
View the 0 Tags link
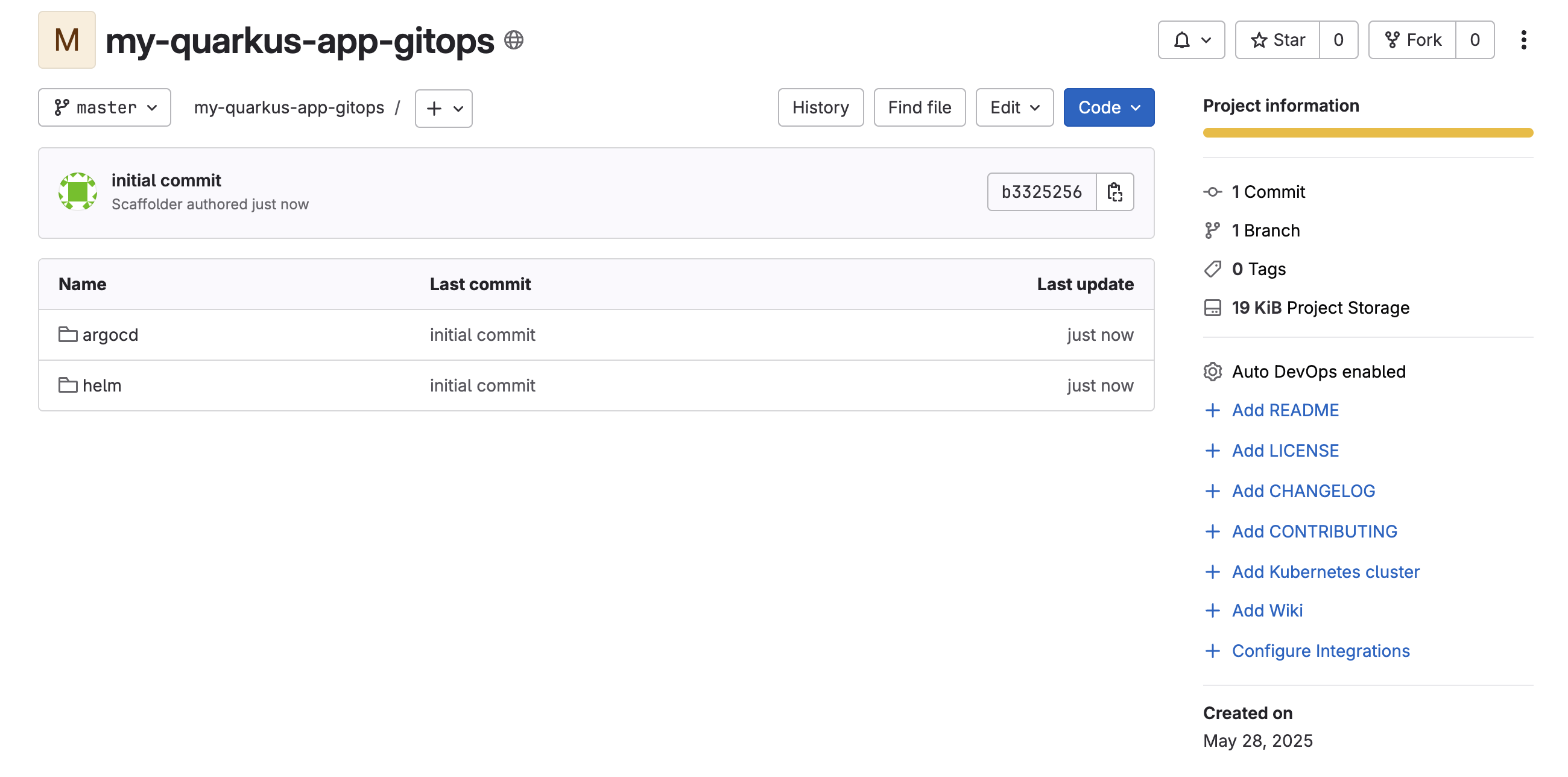(1258, 269)
